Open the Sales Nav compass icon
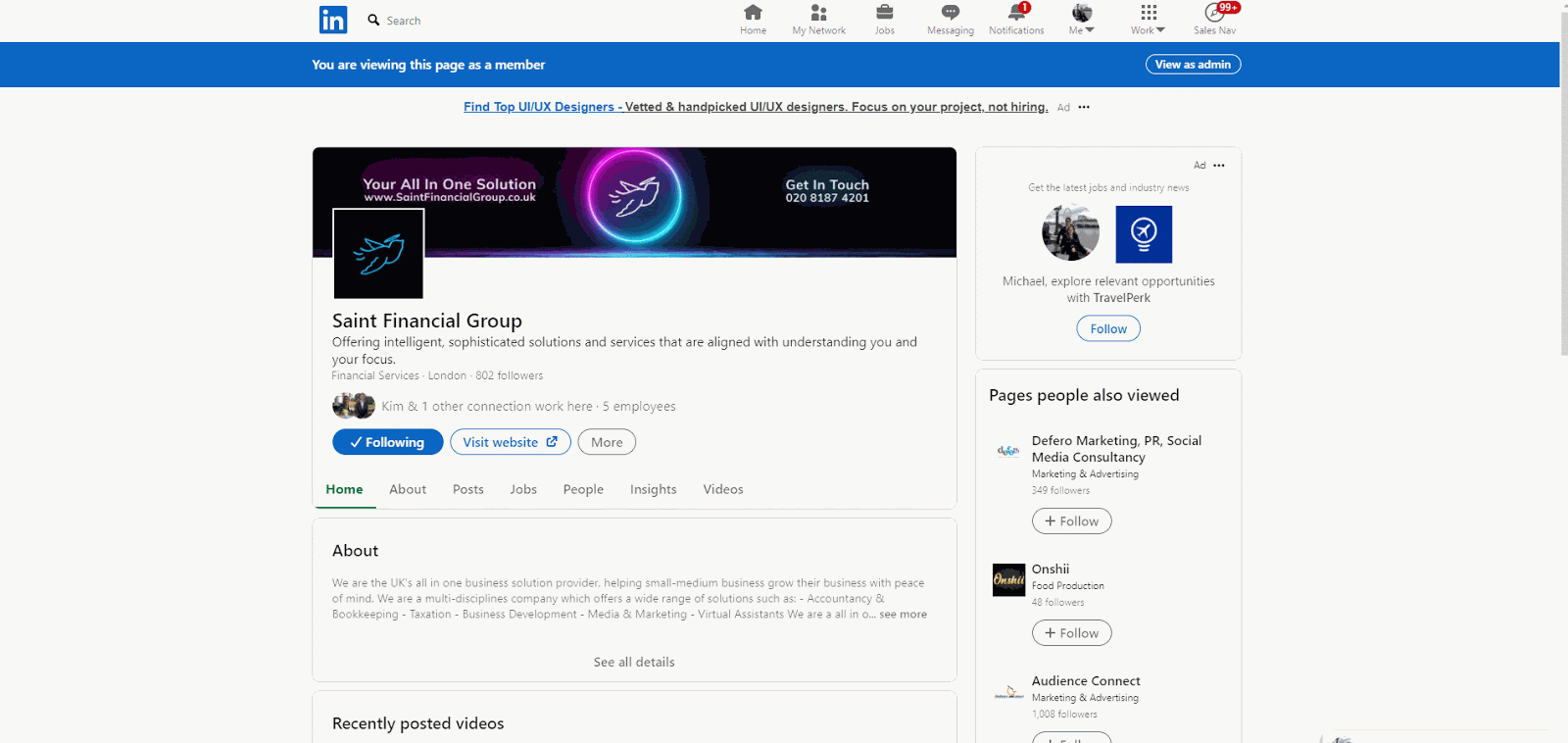Screen dimensions: 1568x743 tap(1215, 13)
